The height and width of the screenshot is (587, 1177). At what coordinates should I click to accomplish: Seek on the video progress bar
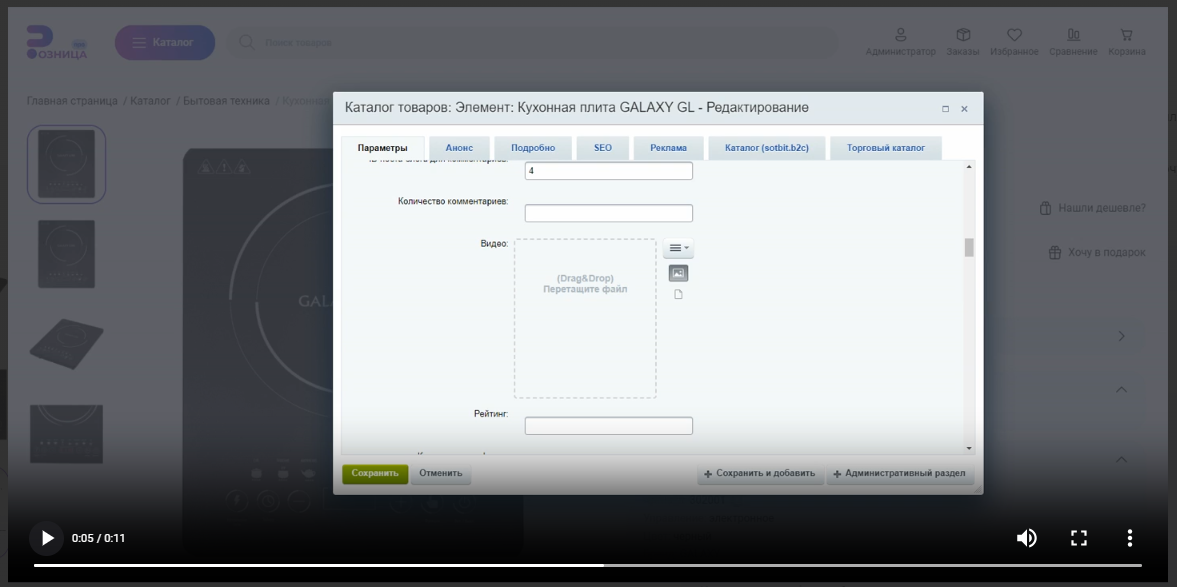coord(588,565)
